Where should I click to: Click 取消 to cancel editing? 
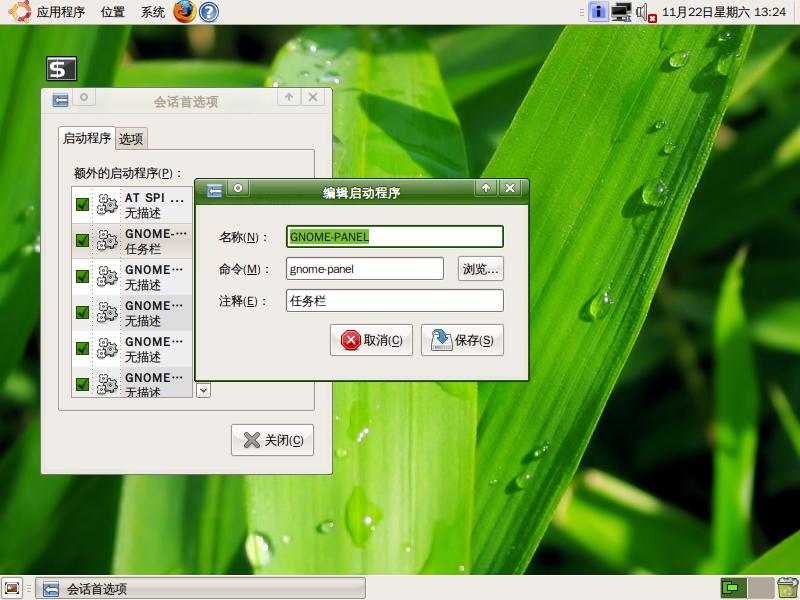point(371,340)
